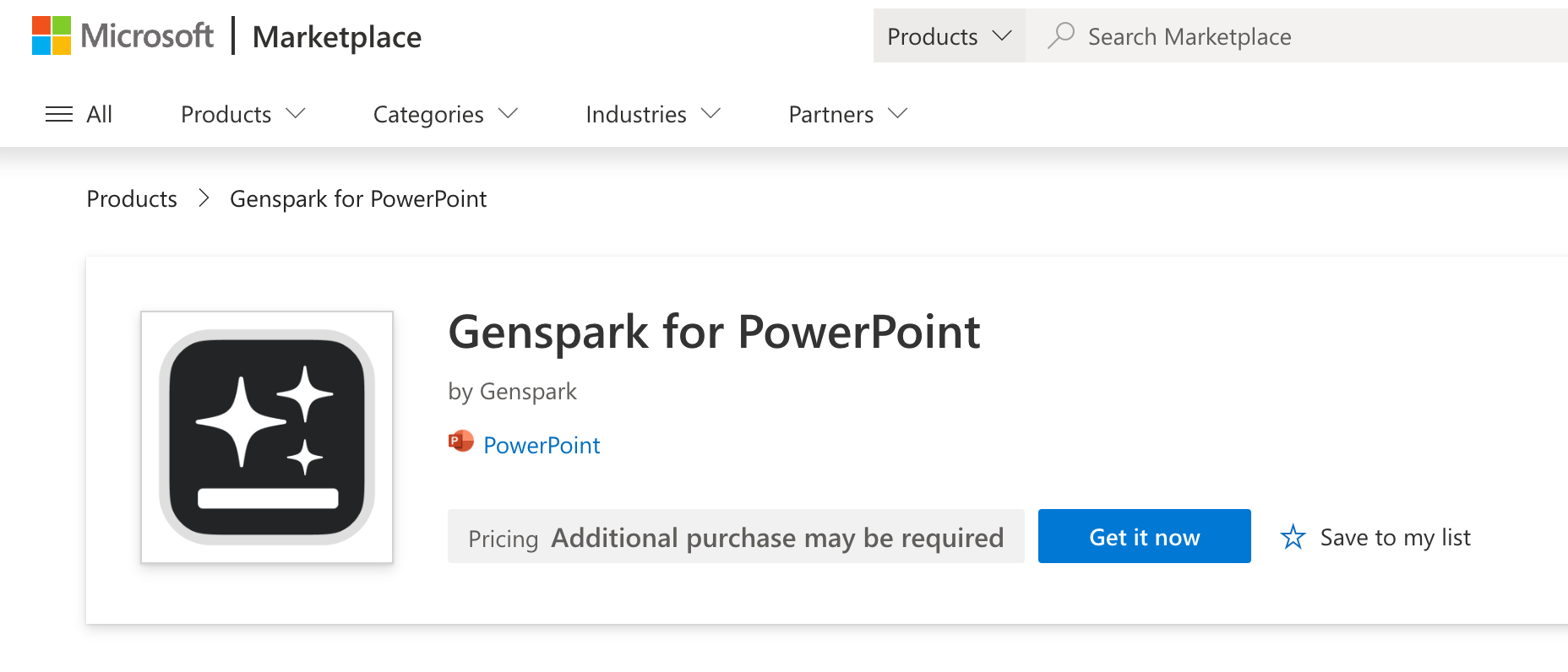Screen dimensions: 1568x672
Task: Open the PowerPoint product link
Action: click(542, 445)
